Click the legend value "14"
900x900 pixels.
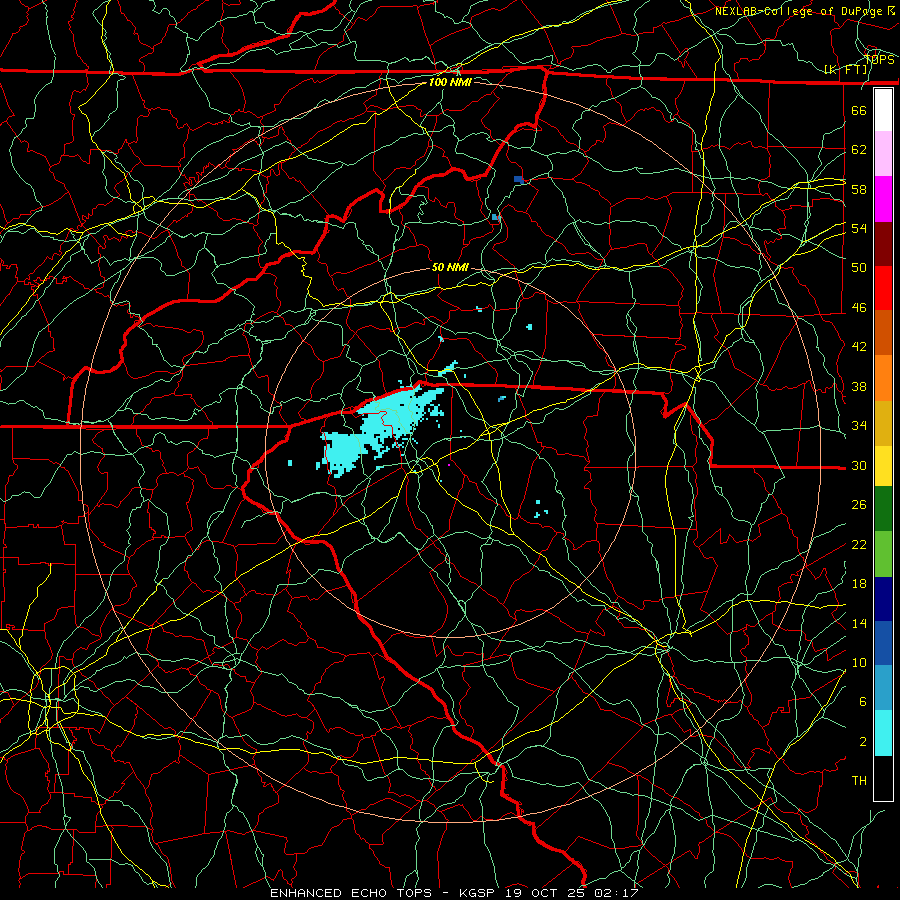point(859,623)
